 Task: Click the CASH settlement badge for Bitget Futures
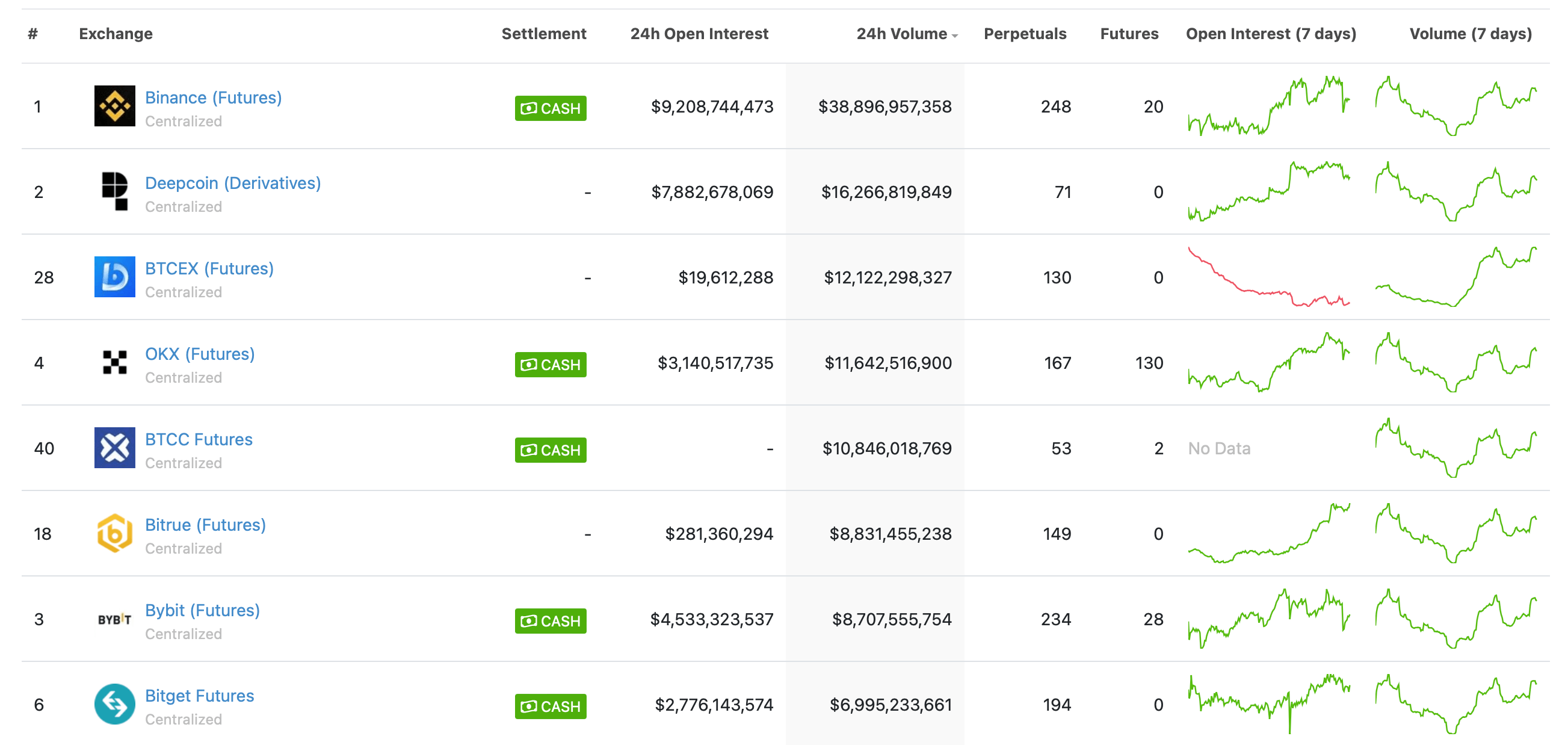[551, 706]
